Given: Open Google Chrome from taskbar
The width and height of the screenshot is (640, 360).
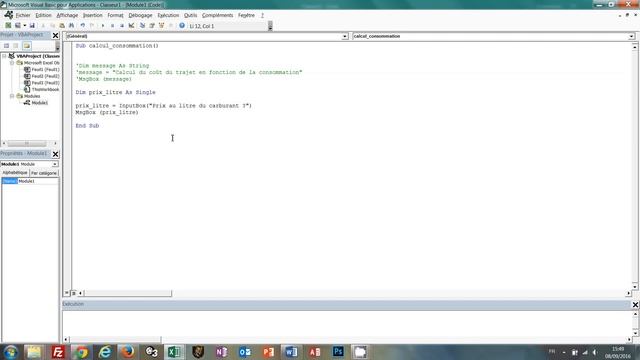Looking at the screenshot, I should pyautogui.click(x=81, y=352).
